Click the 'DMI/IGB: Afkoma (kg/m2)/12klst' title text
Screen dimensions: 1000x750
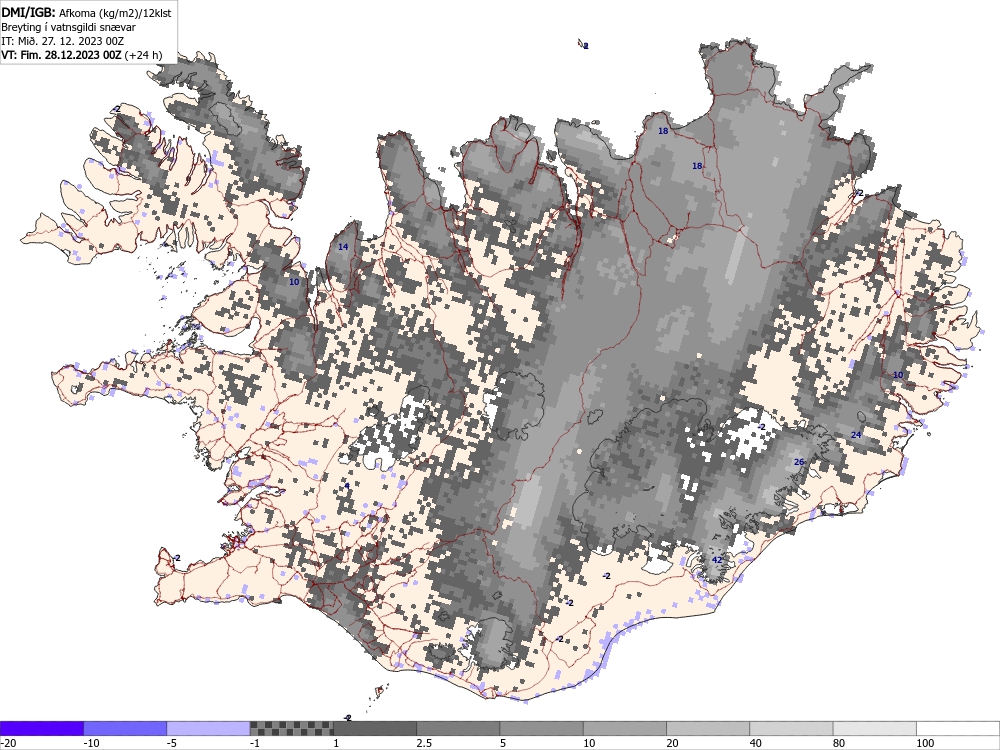[86, 12]
